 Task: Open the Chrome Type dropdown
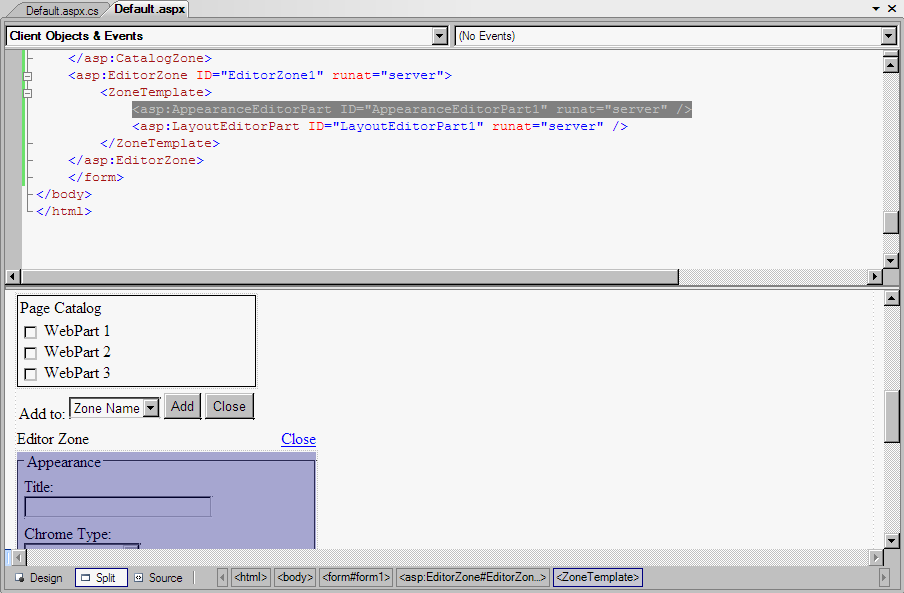click(131, 546)
